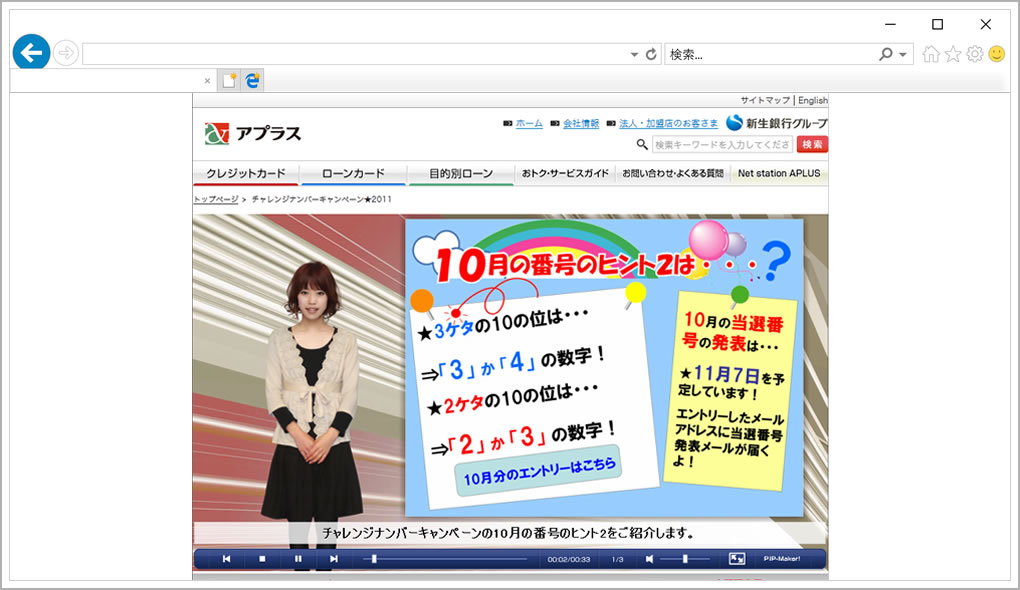Click the 検索... browser search box
1020x590 pixels.
(770, 54)
